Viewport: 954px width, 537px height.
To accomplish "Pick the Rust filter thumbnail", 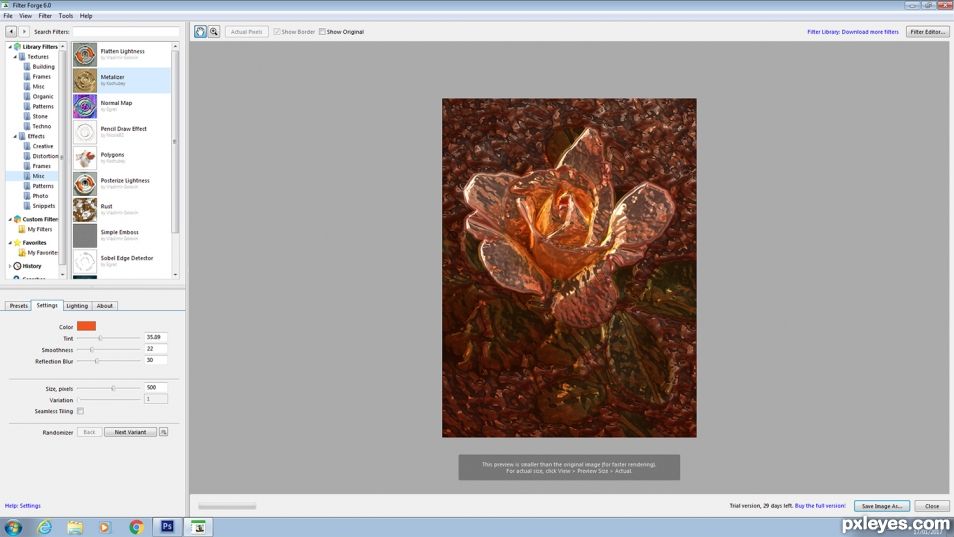I will click(x=85, y=210).
